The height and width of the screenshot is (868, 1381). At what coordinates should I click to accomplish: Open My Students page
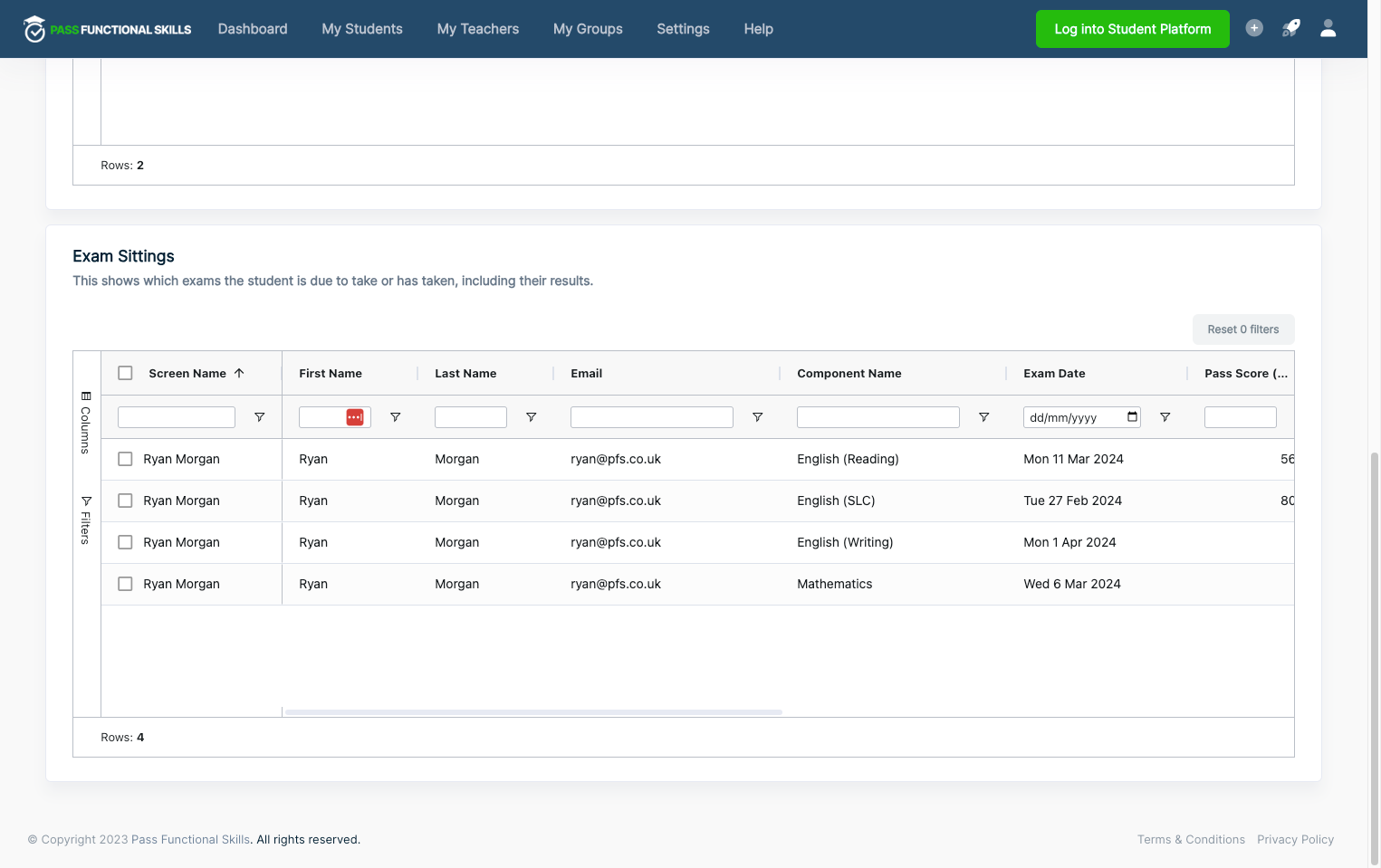point(362,29)
